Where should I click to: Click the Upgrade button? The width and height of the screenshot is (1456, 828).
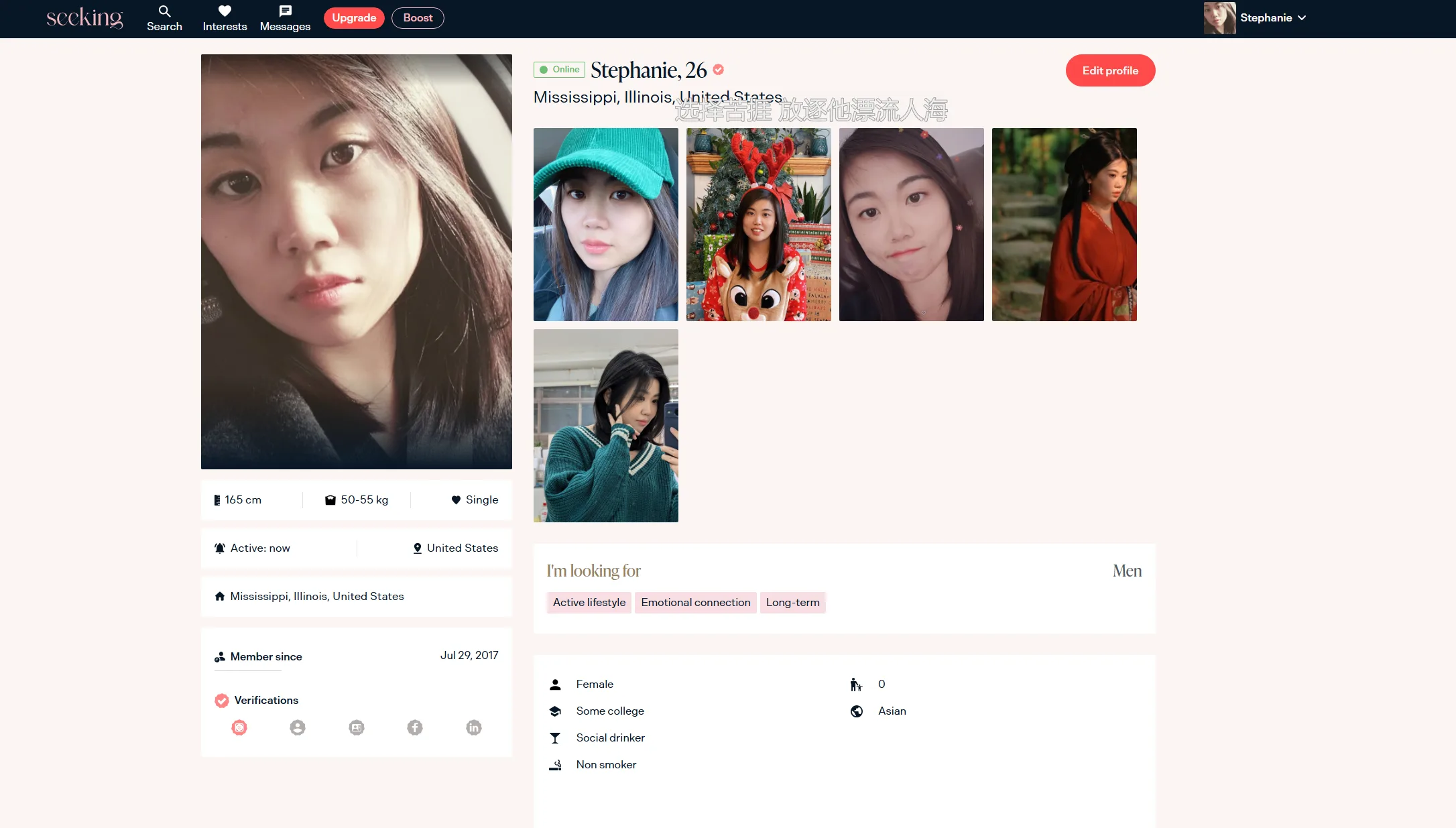point(354,18)
